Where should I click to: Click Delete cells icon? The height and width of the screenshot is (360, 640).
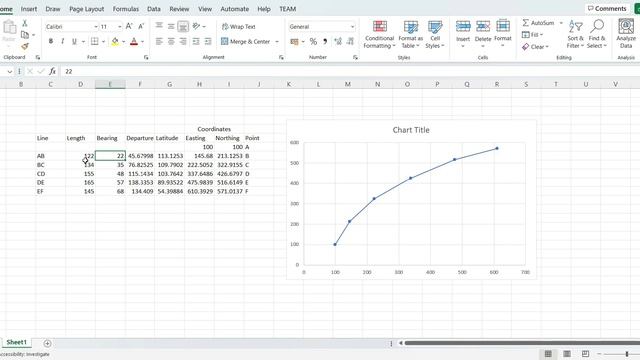(x=483, y=27)
